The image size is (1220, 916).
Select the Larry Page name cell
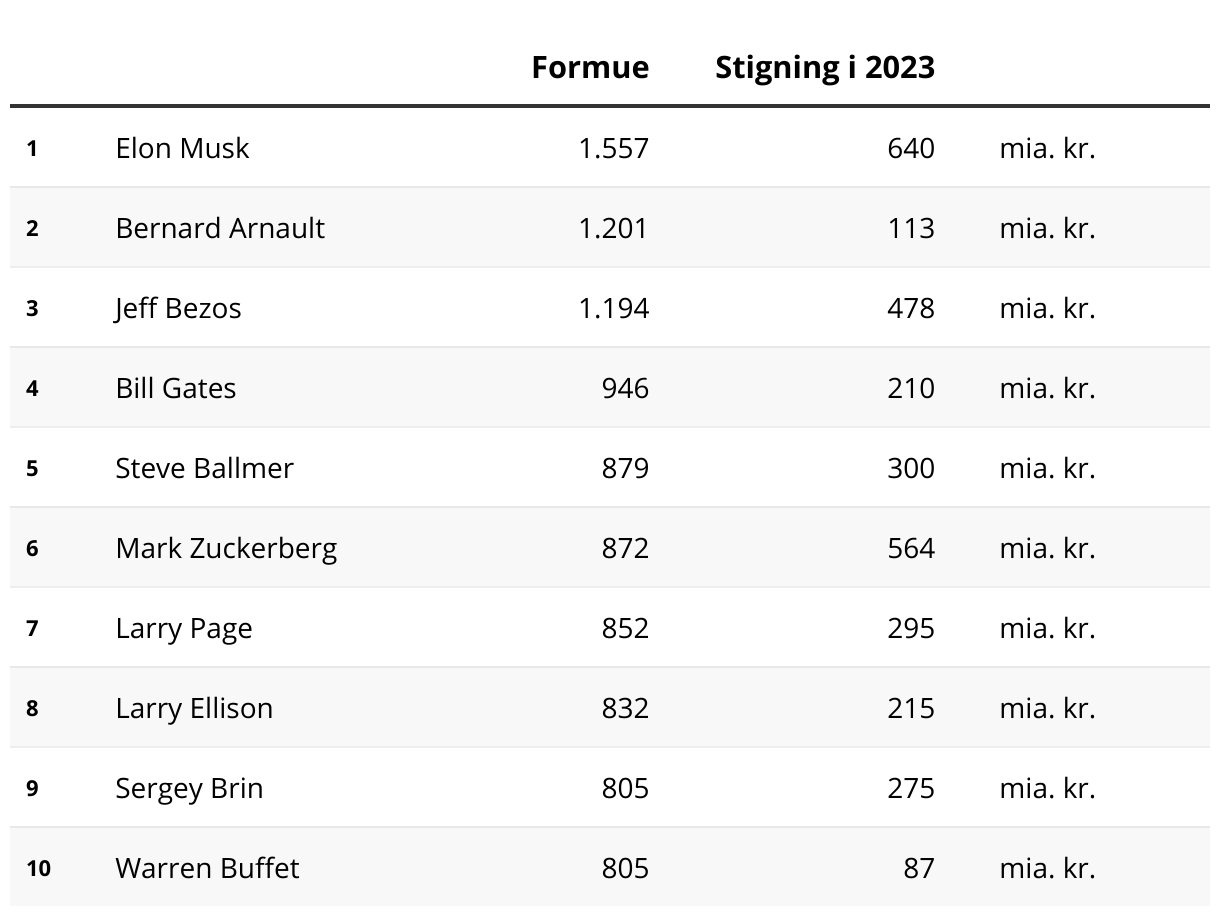(x=184, y=628)
